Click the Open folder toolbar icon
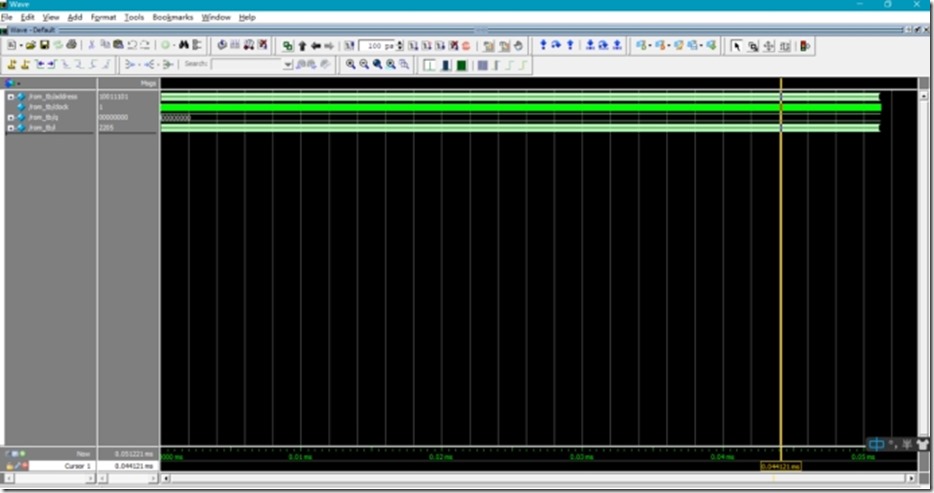Image resolution: width=934 pixels, height=493 pixels. [x=31, y=45]
